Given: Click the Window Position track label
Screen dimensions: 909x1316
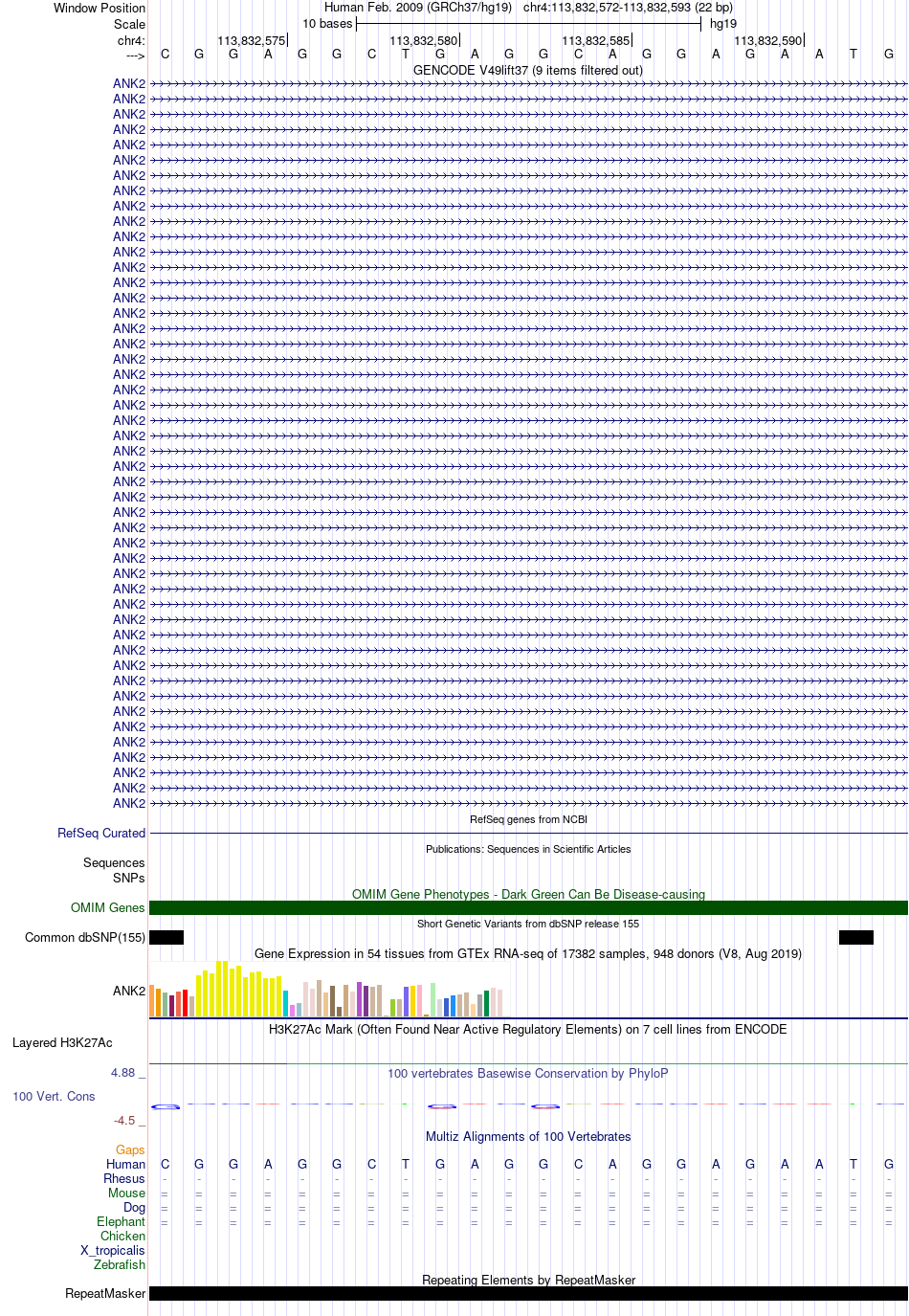Looking at the screenshot, I should [x=100, y=8].
